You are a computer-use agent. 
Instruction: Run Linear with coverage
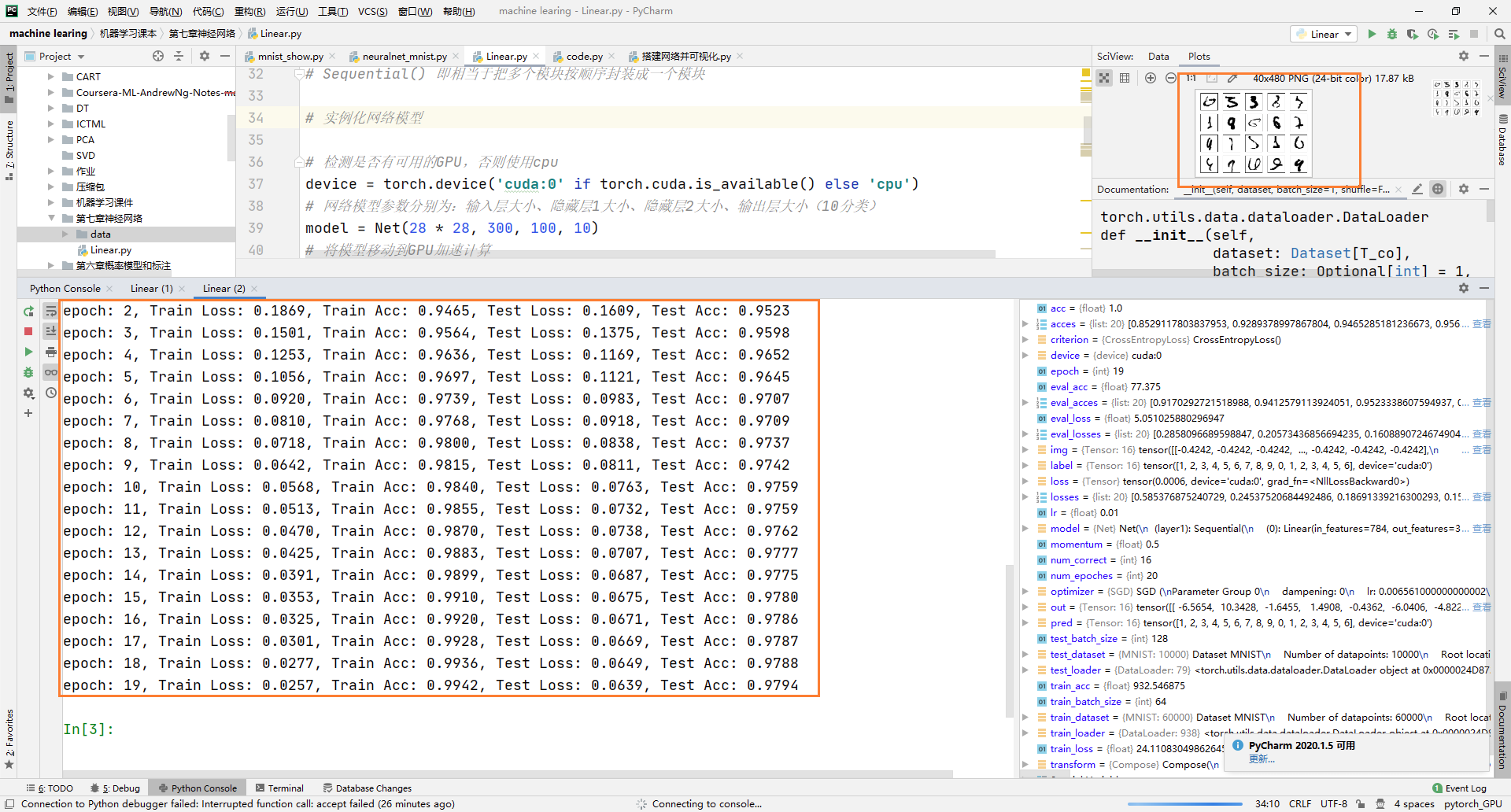pyautogui.click(x=1413, y=34)
